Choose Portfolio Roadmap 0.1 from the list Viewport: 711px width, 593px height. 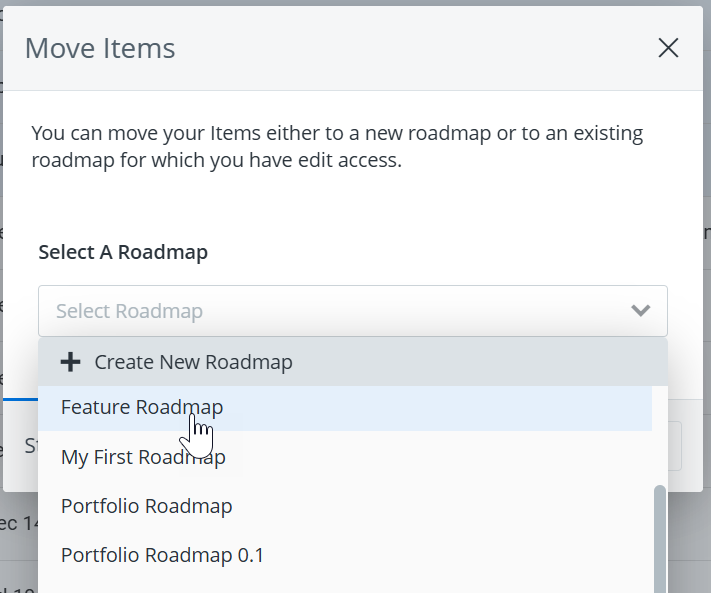point(162,554)
